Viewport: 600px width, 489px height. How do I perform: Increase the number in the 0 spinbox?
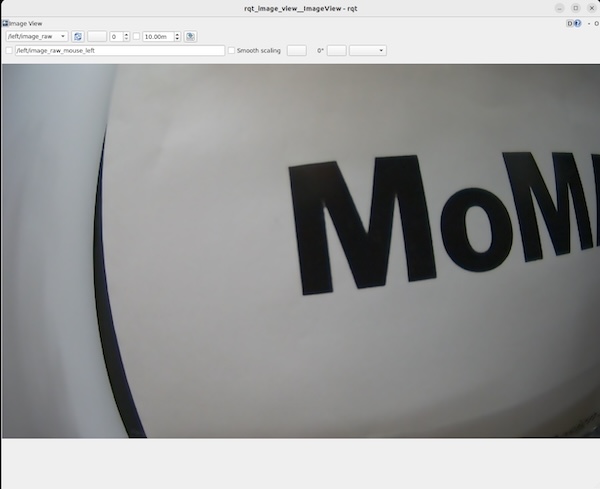click(x=126, y=34)
